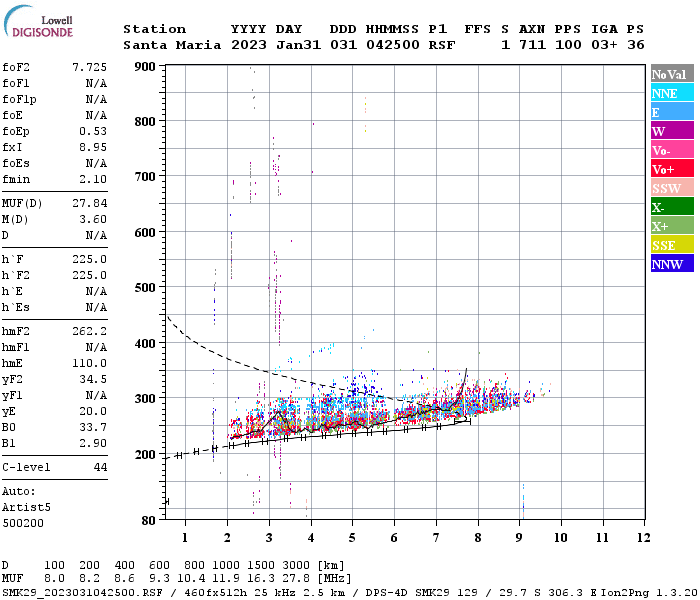
Task: Select the W purple legend swatch
Action: pos(672,130)
